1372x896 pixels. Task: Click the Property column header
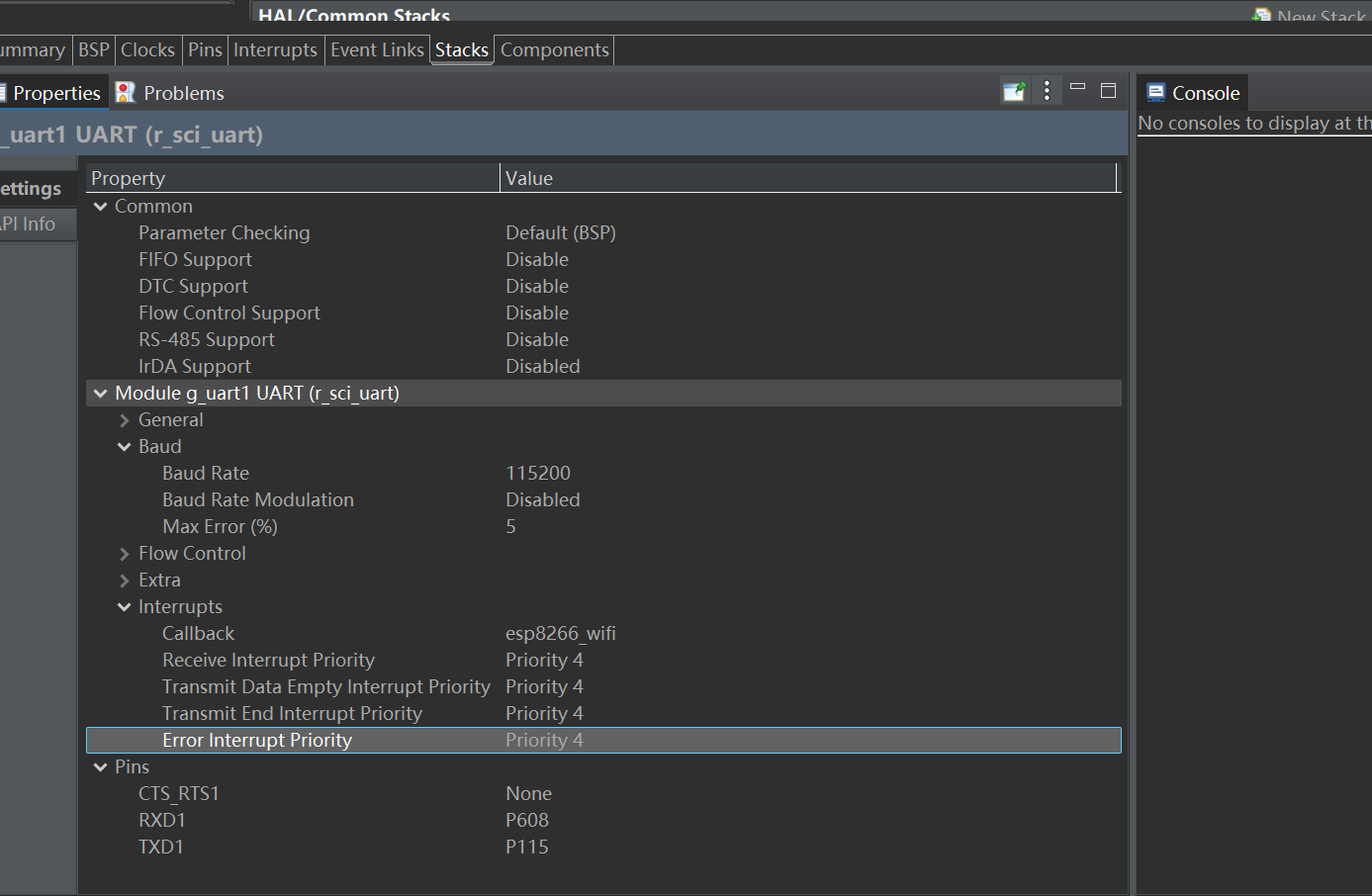[293, 178]
